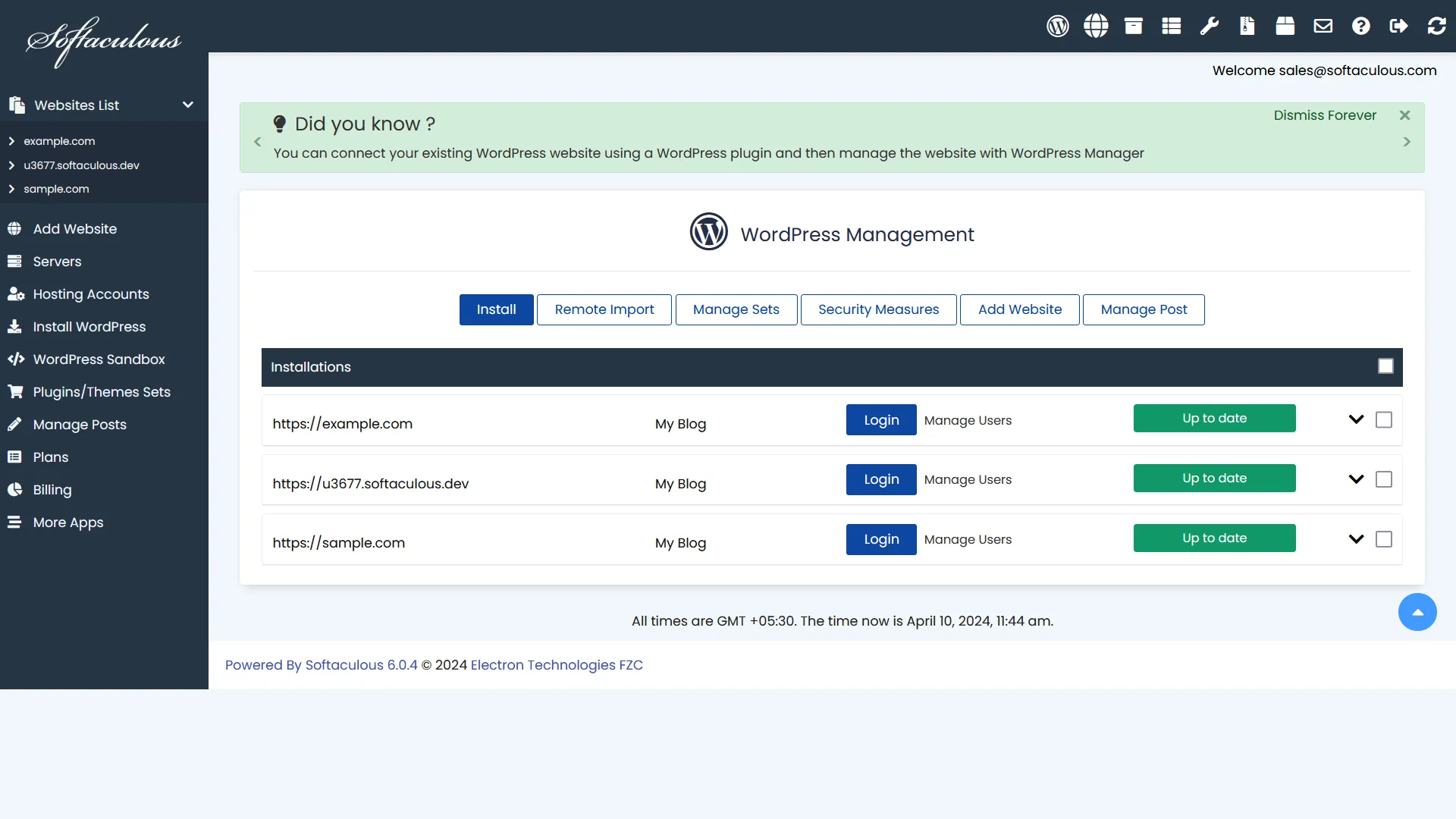Click the envelope email icon
This screenshot has height=819, width=1456.
1323,26
